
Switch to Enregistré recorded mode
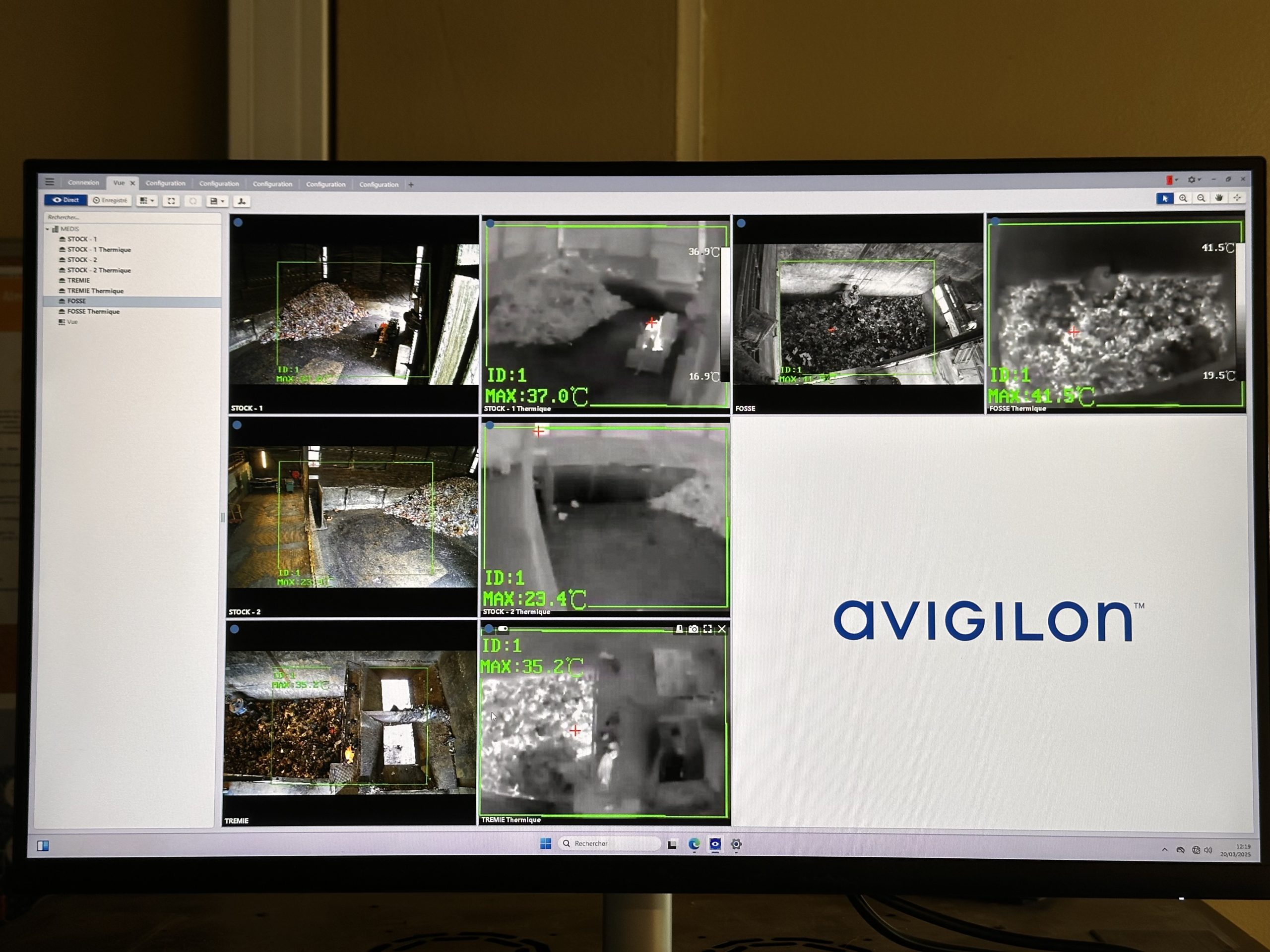[110, 200]
